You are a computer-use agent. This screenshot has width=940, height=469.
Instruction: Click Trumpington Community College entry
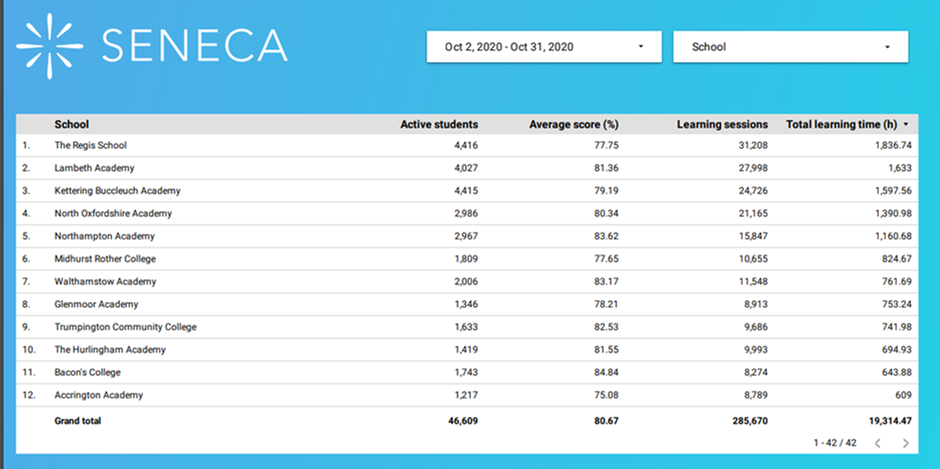point(125,327)
